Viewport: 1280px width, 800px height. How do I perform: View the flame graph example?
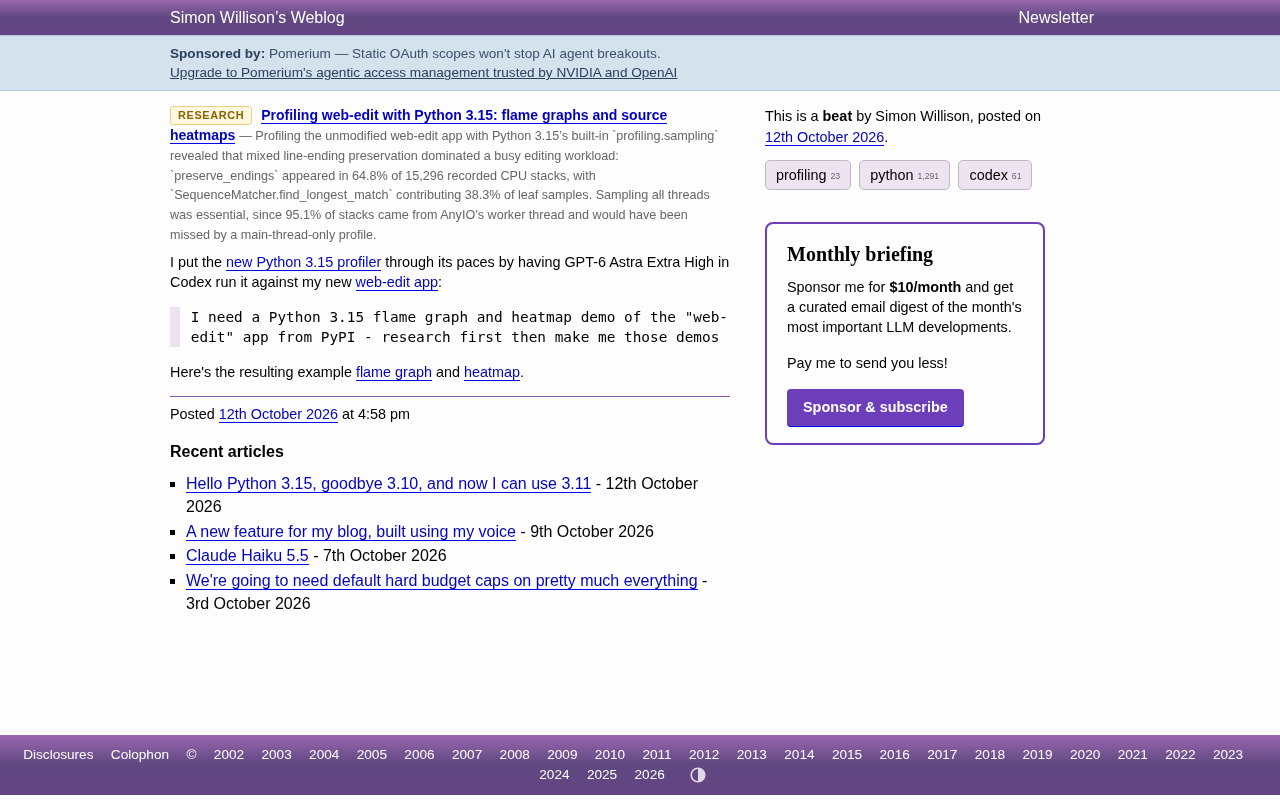(x=394, y=372)
